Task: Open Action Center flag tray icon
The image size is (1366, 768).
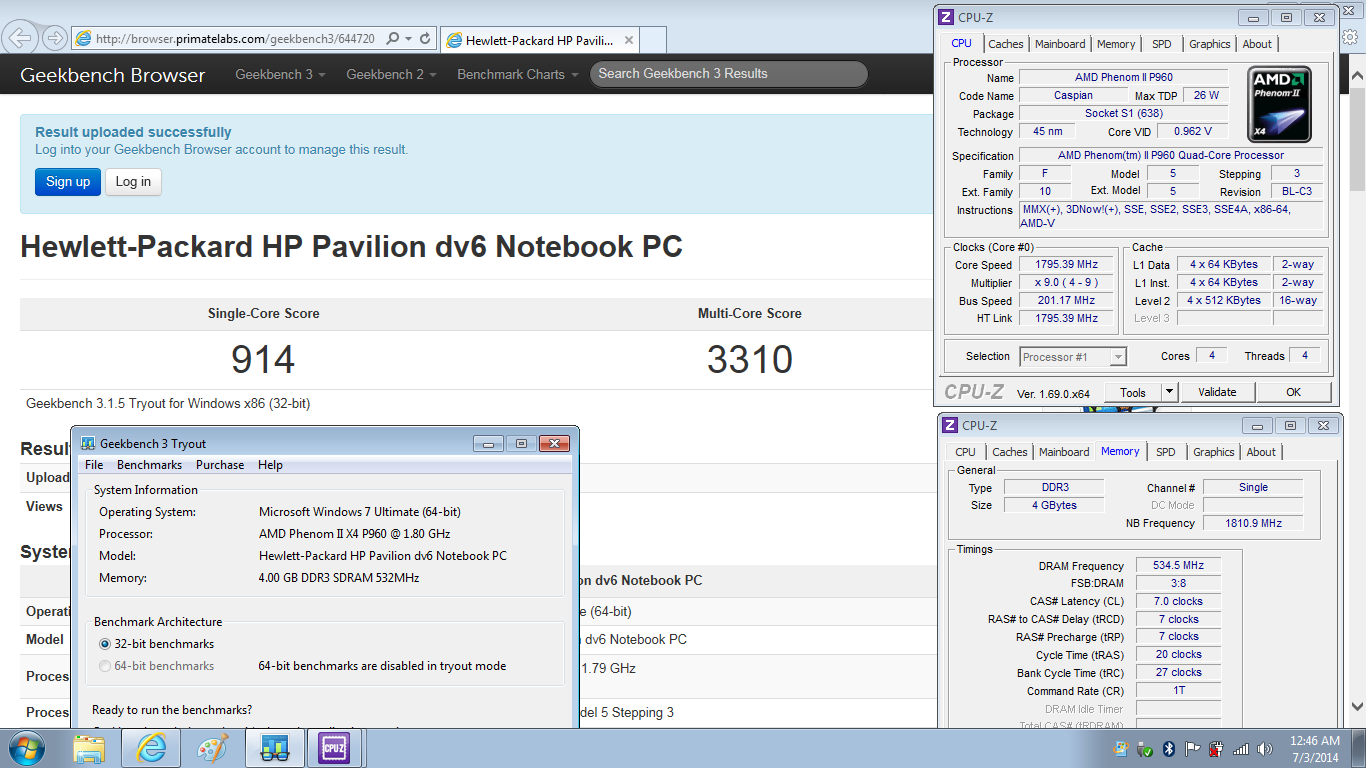Action: pos(1193,749)
